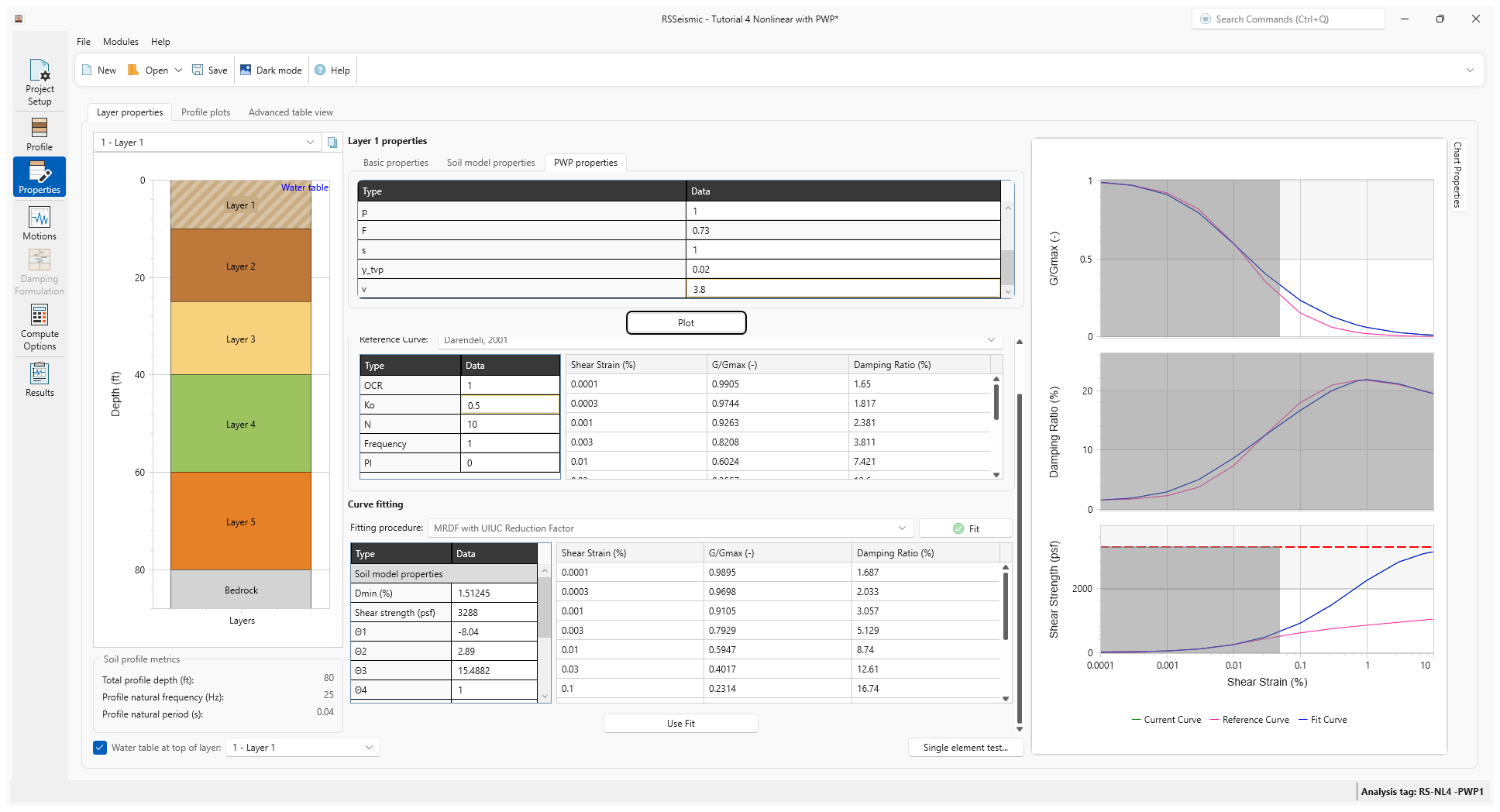Image resolution: width=1500 pixels, height=812 pixels.
Task: Click the Water table label
Action: tap(304, 188)
